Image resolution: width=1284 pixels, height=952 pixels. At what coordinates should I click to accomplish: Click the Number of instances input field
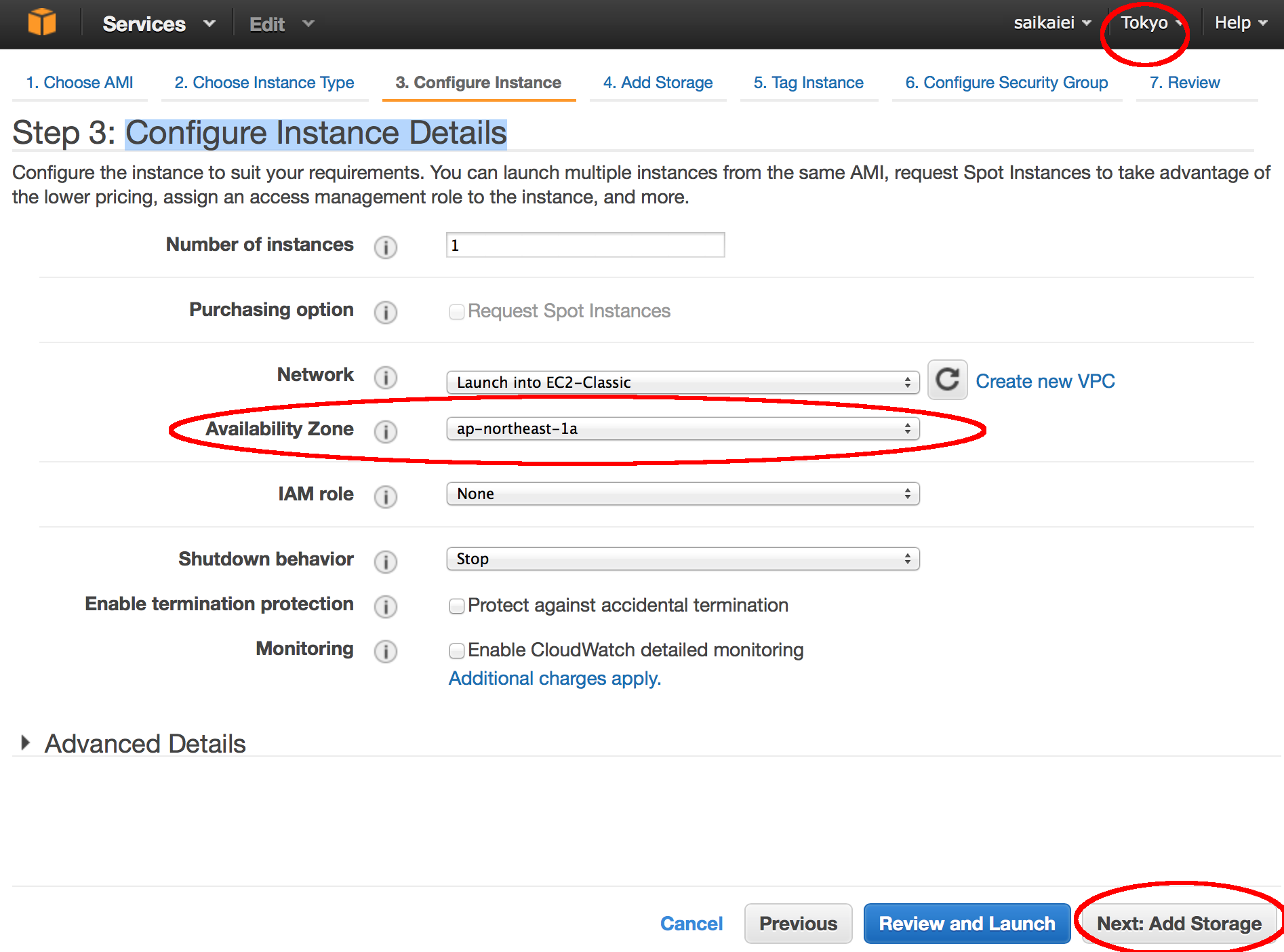pos(586,245)
